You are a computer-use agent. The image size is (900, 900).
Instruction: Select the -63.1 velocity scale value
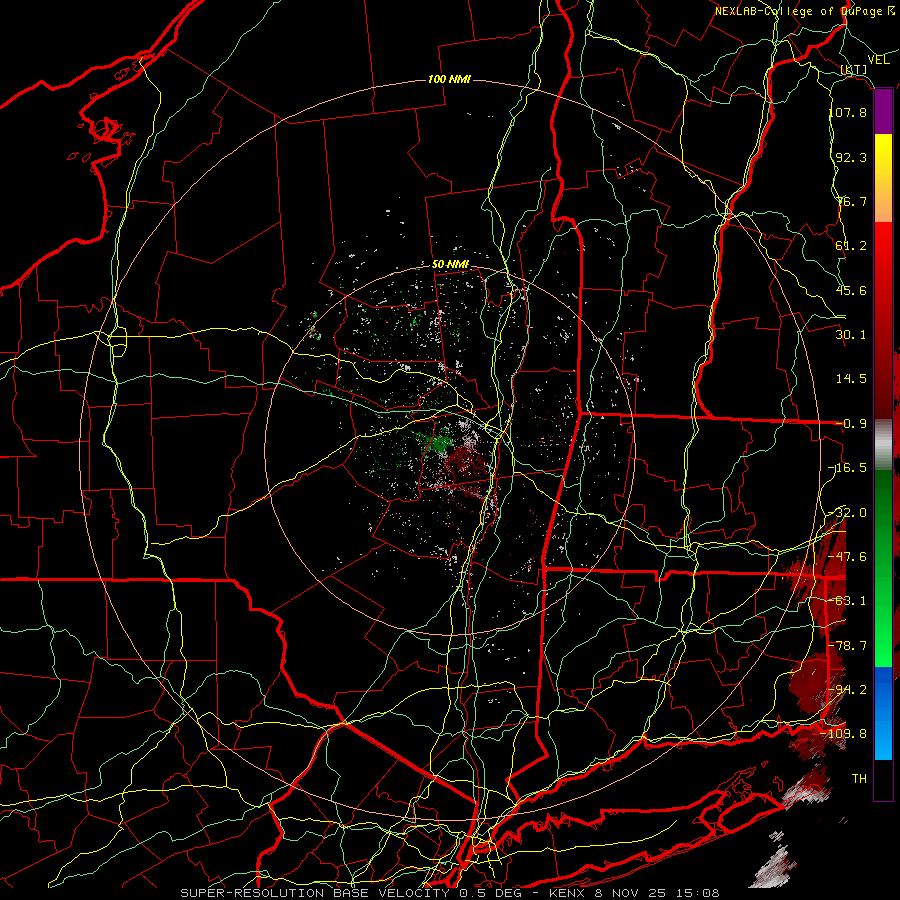click(848, 601)
